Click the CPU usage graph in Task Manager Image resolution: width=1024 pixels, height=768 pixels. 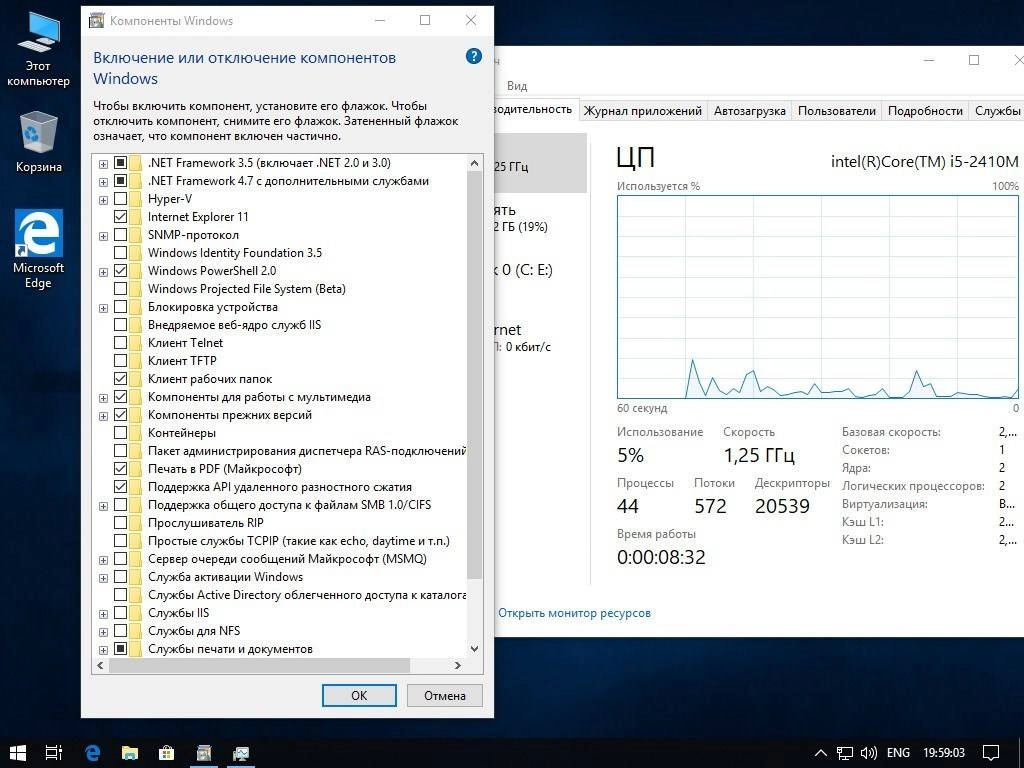tap(818, 297)
